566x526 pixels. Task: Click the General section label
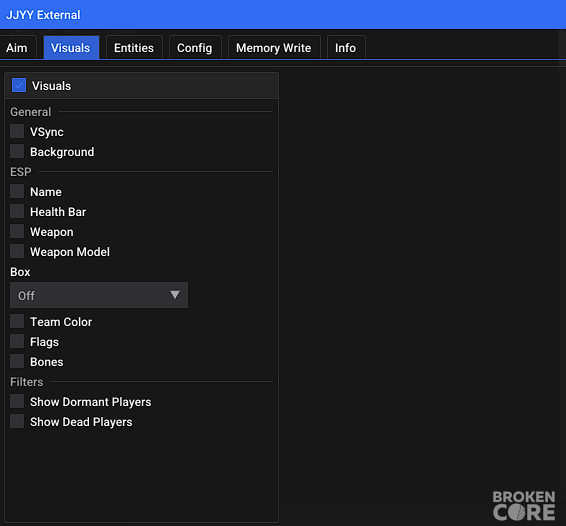pos(31,112)
